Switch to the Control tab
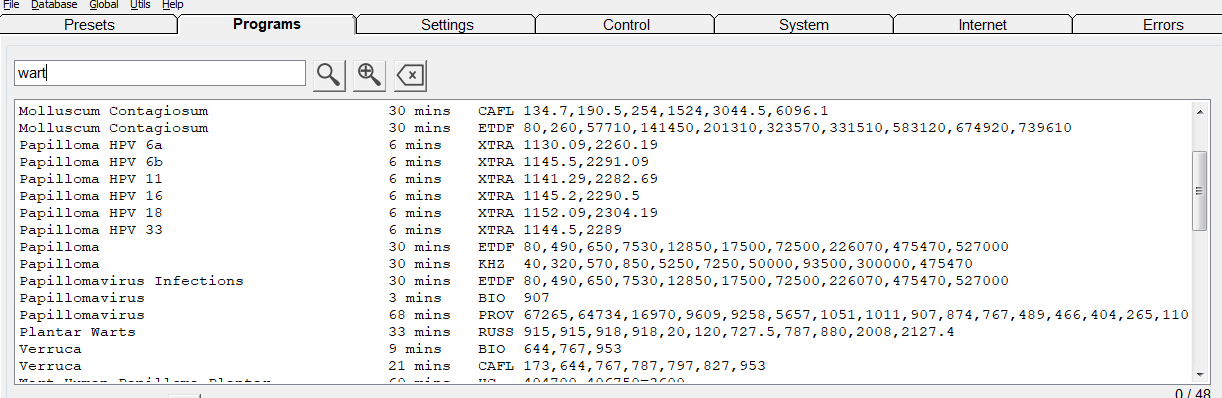Image resolution: width=1222 pixels, height=398 pixels. point(626,25)
